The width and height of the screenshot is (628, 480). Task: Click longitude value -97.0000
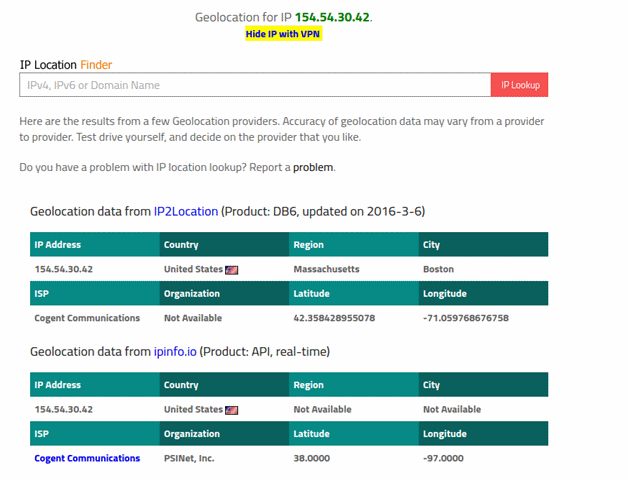tap(445, 458)
